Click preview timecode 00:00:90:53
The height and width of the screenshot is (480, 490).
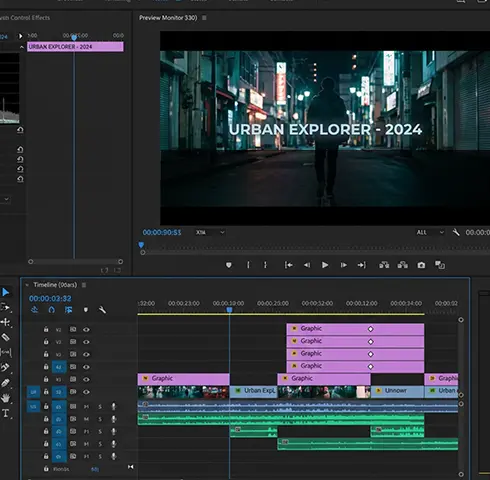[162, 232]
